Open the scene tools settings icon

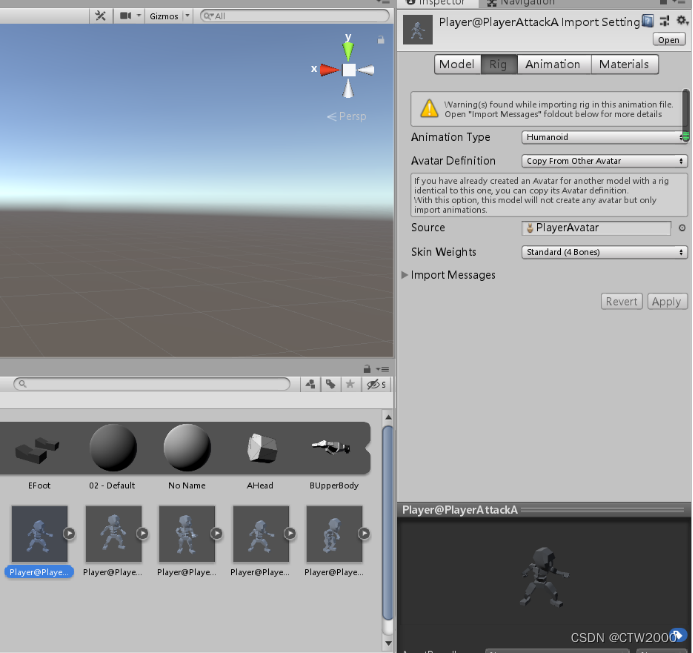(100, 16)
